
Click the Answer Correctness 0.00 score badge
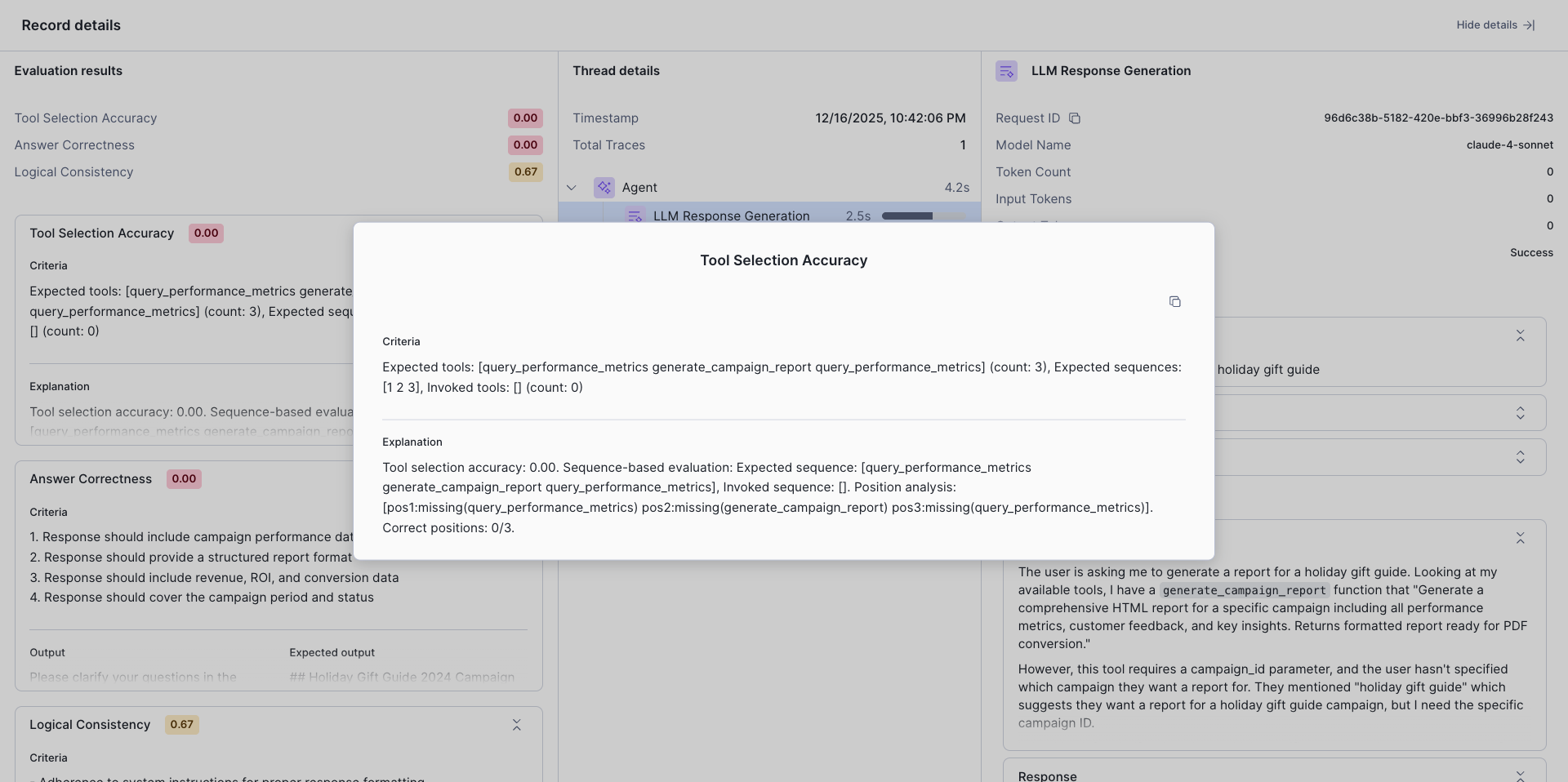(525, 145)
